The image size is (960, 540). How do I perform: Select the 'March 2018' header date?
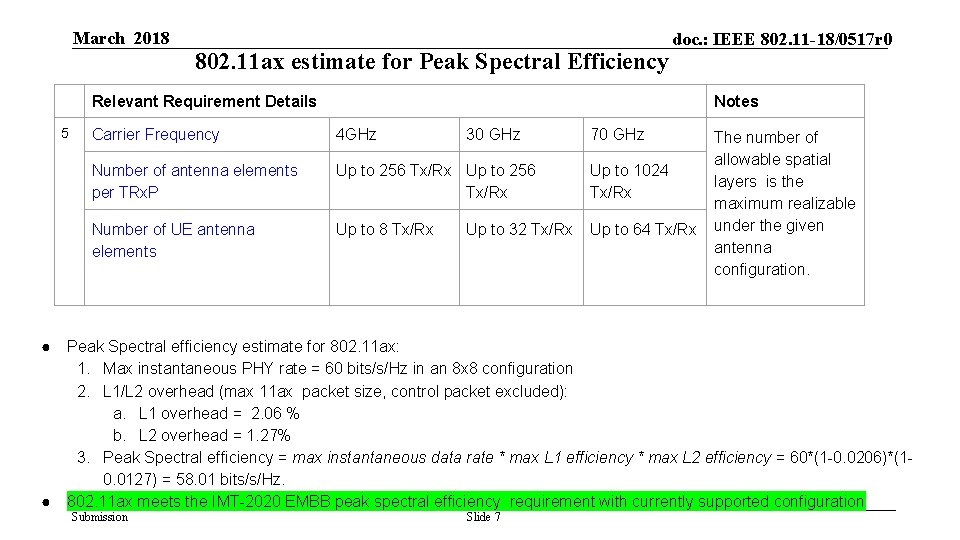coord(121,38)
